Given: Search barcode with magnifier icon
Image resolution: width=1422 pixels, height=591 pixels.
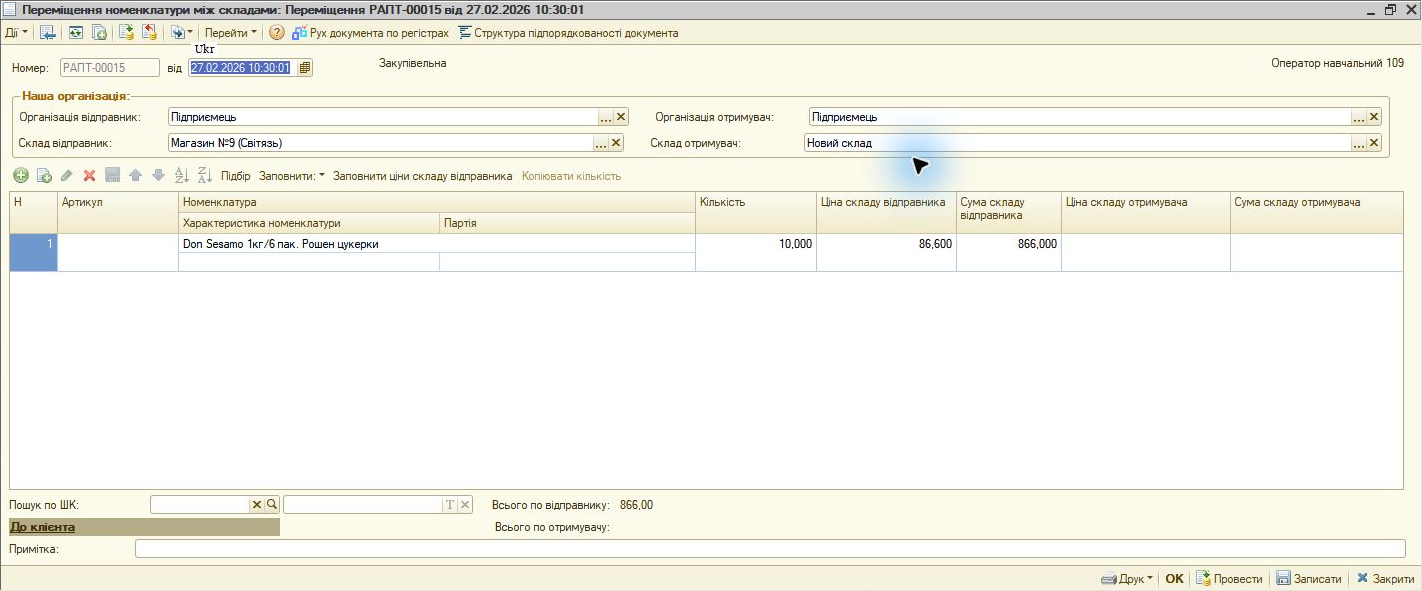Looking at the screenshot, I should [271, 505].
